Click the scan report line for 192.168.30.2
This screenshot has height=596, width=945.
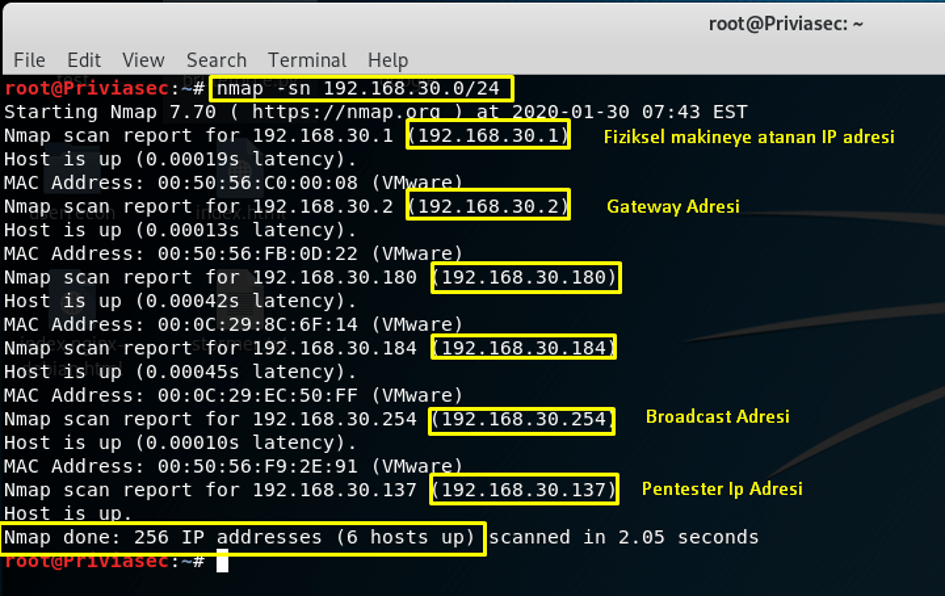click(286, 207)
